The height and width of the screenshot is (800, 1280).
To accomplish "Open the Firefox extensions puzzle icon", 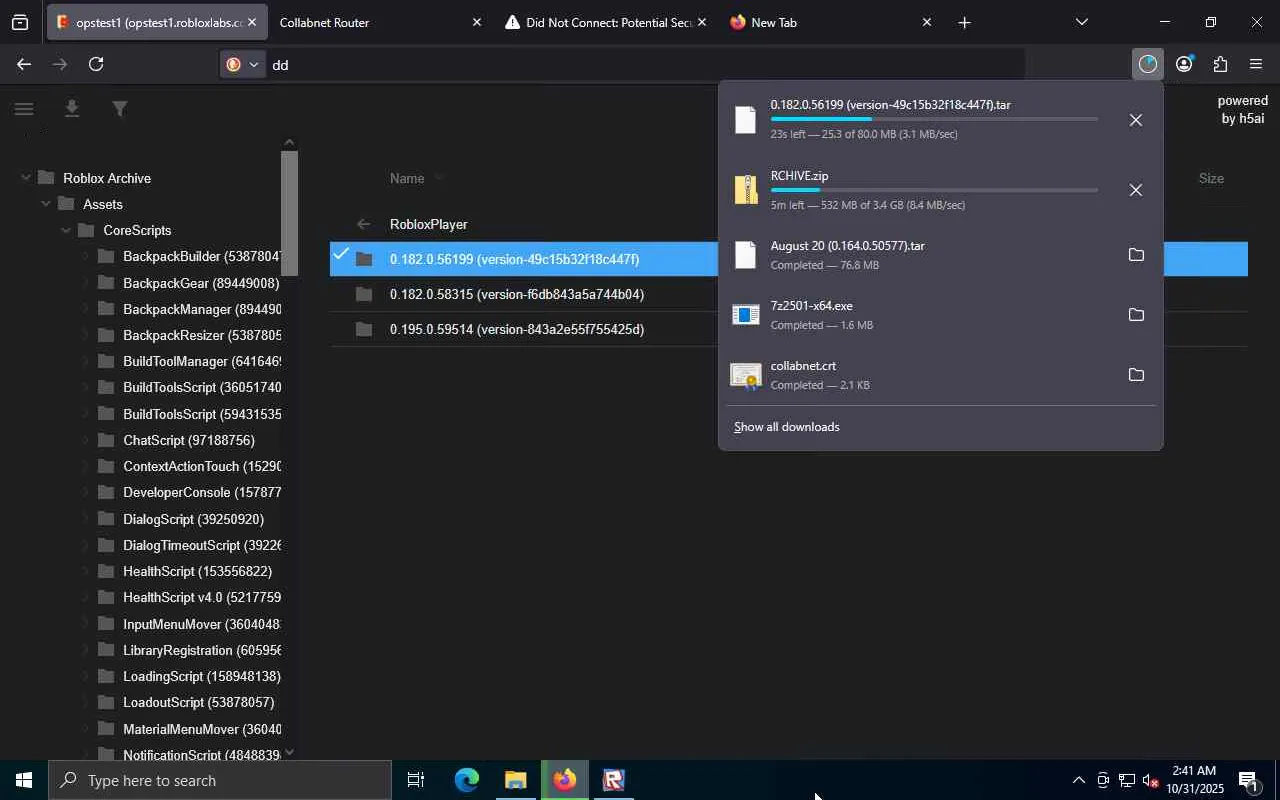I will click(x=1220, y=64).
